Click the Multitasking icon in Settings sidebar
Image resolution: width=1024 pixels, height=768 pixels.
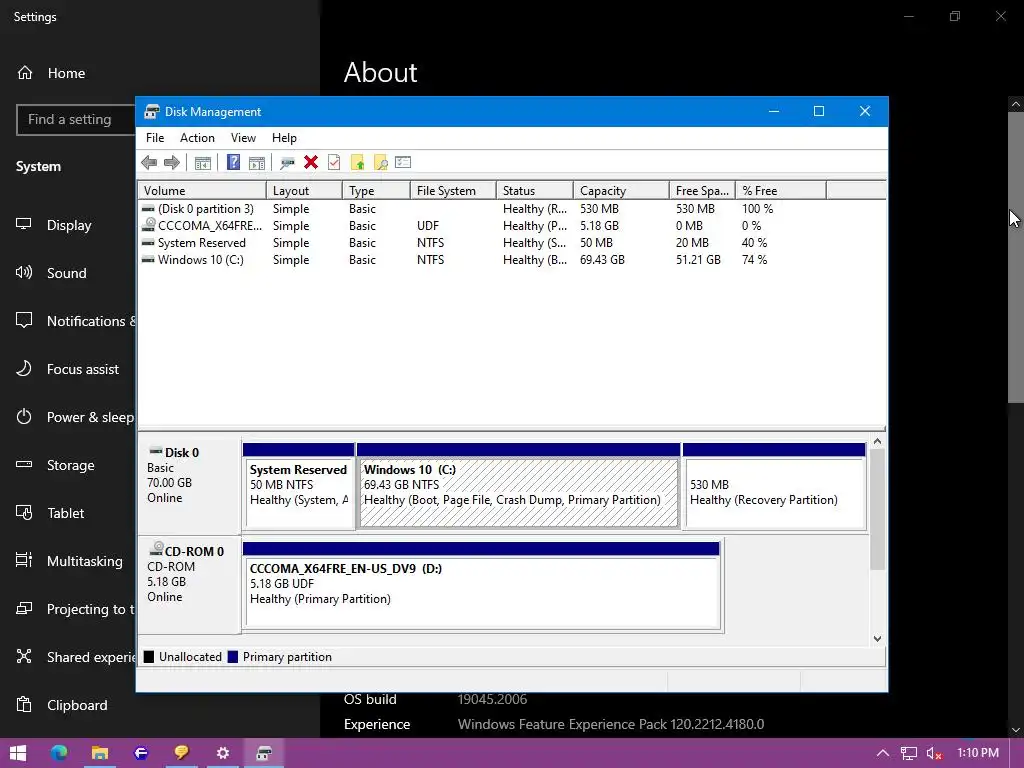pos(24,560)
